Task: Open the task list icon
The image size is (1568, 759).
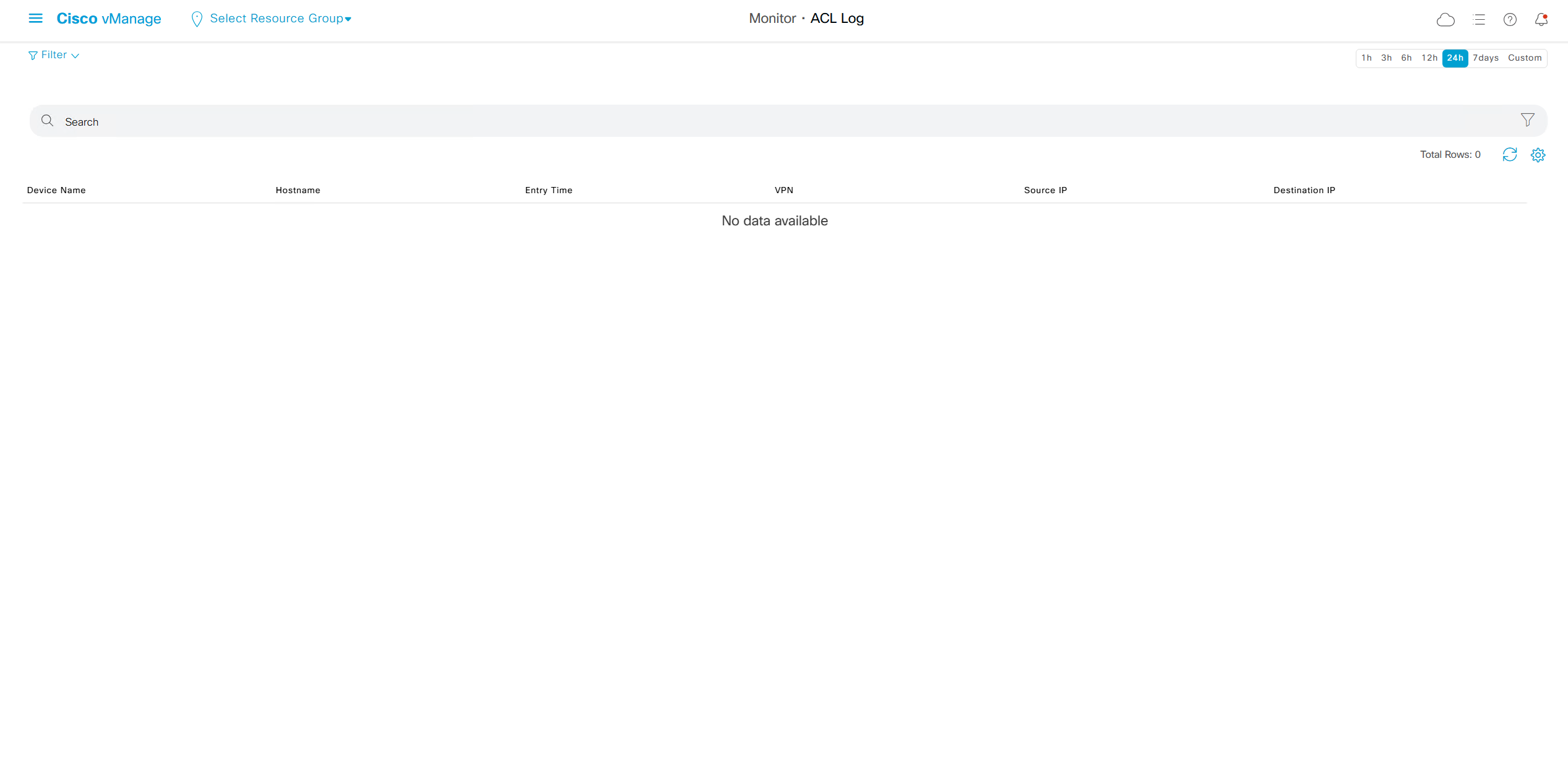Action: [x=1479, y=20]
